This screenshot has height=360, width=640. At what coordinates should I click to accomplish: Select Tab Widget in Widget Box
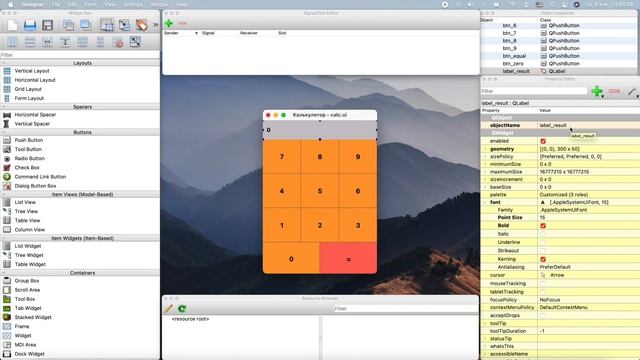[x=28, y=308]
